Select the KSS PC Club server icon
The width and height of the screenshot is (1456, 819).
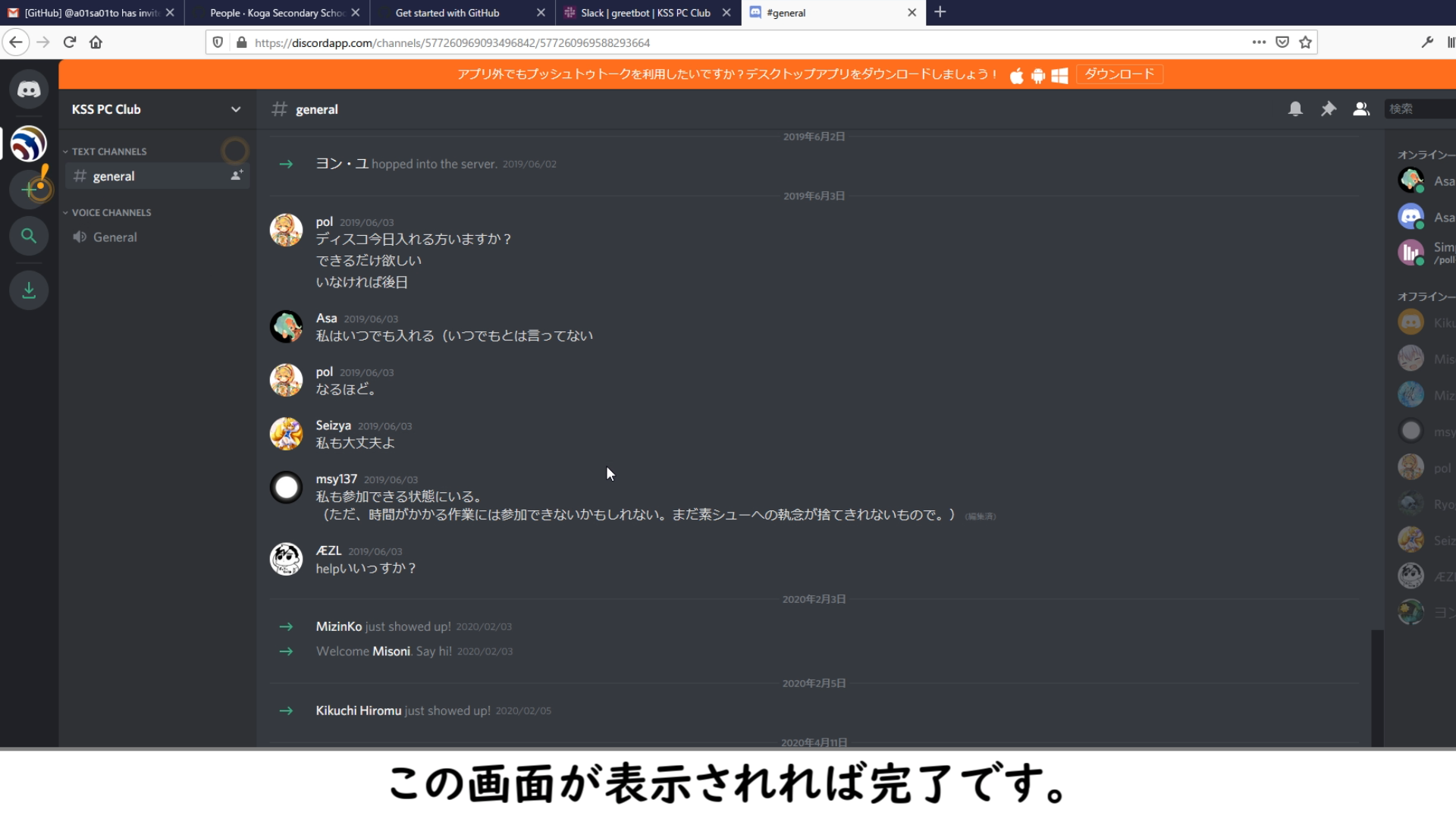[x=29, y=143]
